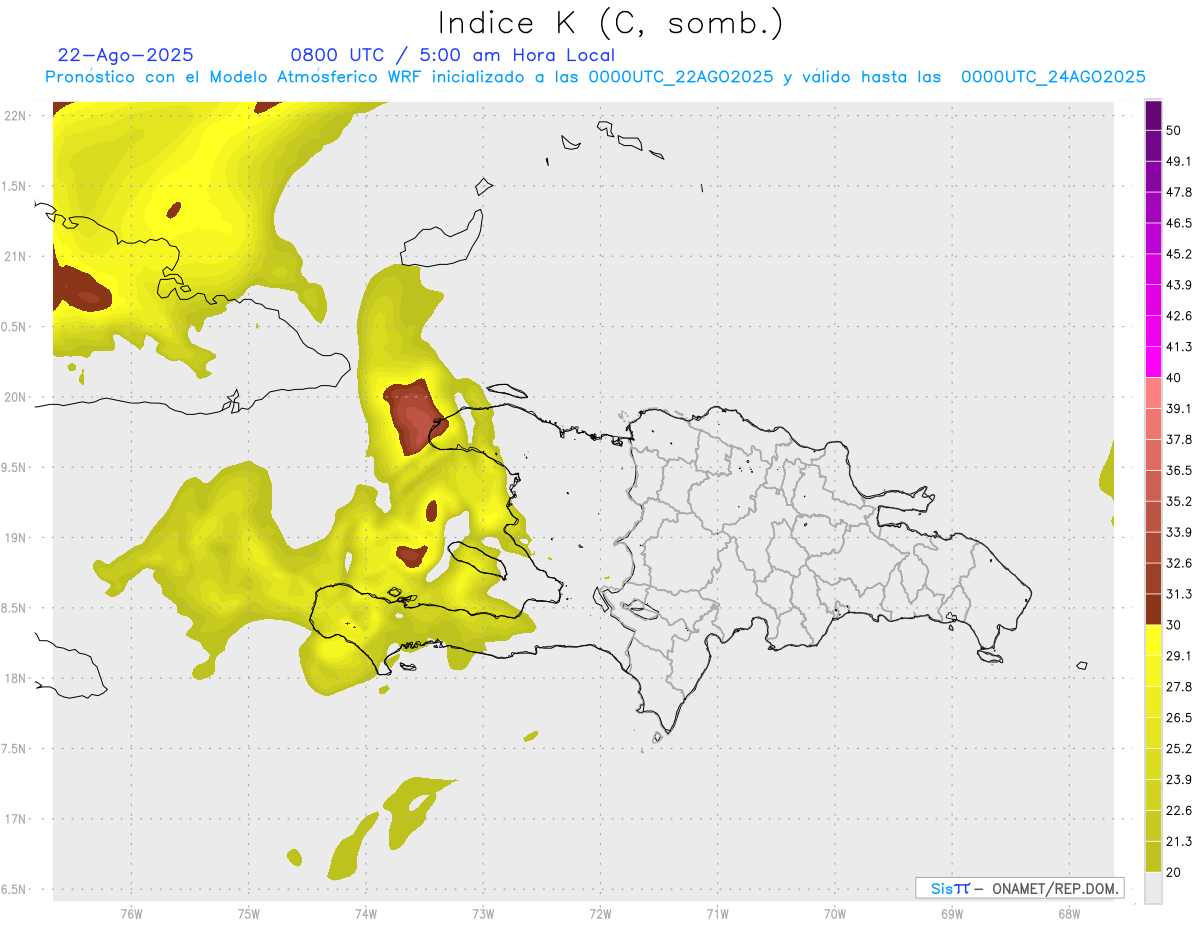Click the '20N' latitude label

tap(14, 397)
